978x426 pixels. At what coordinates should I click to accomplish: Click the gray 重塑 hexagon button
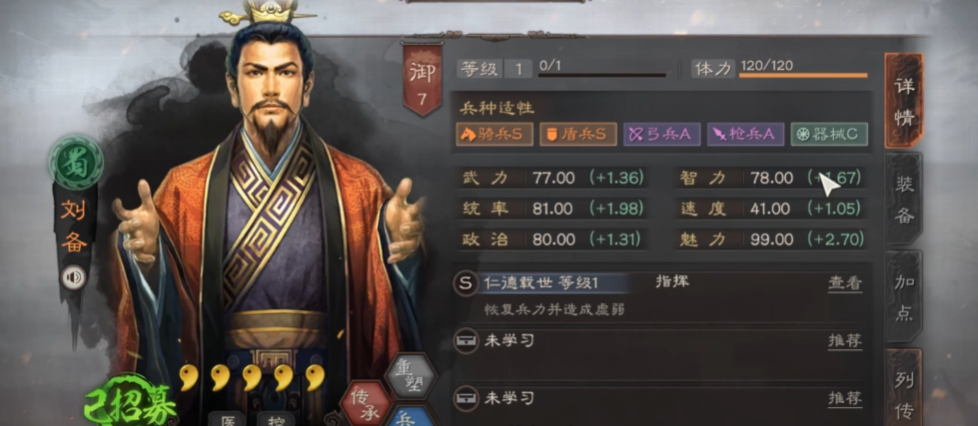tap(410, 375)
